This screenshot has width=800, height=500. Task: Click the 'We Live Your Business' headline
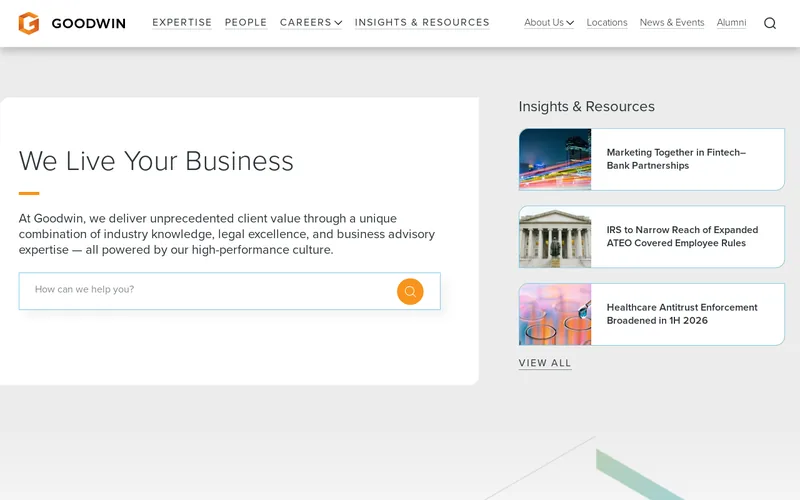(156, 161)
